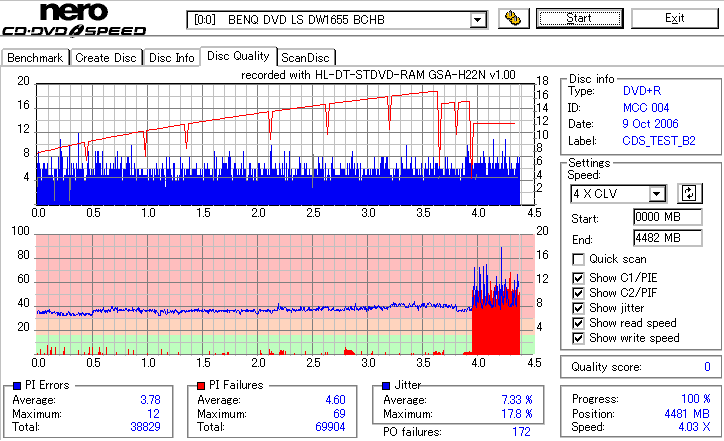
Task: Click the blue Jitter legend square
Action: (386, 386)
